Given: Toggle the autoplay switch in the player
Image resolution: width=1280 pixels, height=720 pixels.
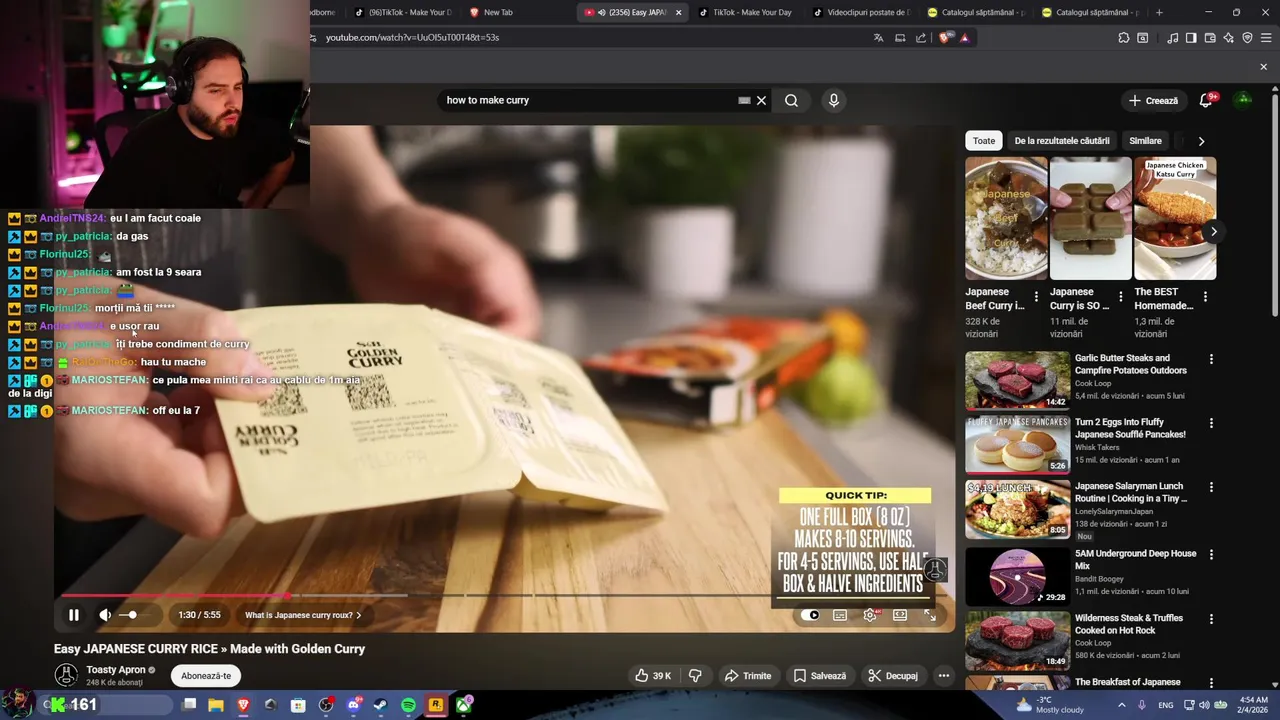Looking at the screenshot, I should 810,615.
